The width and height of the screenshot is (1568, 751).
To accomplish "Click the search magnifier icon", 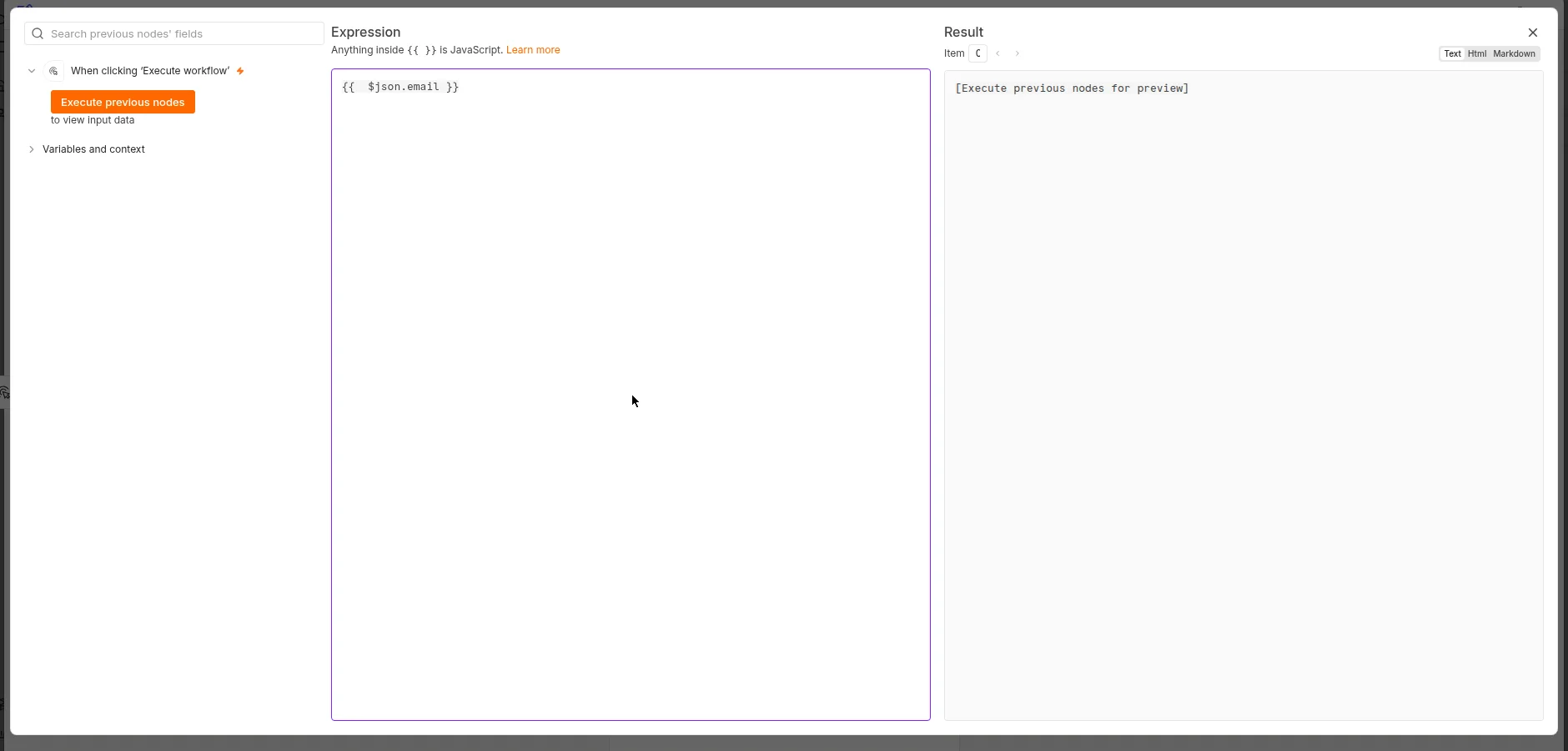I will pos(38,34).
